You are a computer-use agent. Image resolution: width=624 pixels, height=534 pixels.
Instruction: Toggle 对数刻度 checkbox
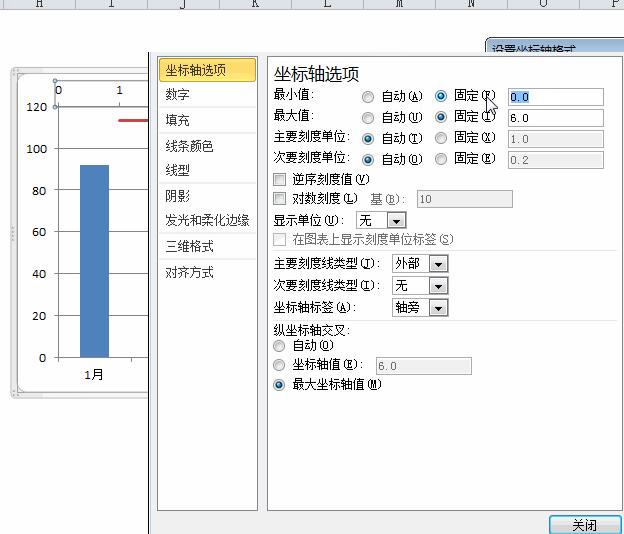tap(280, 199)
